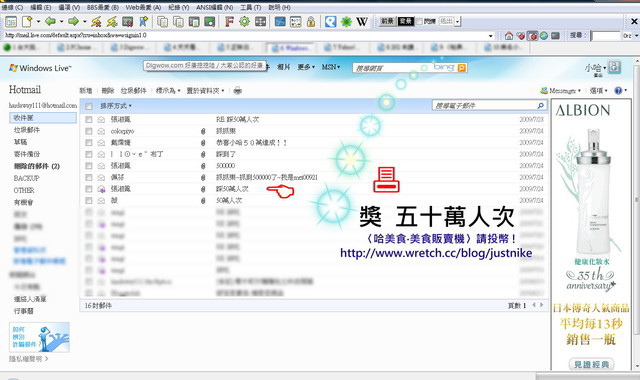Click the second lightning reconnect icon
Screen dimensions: 640x380
tap(112, 22)
